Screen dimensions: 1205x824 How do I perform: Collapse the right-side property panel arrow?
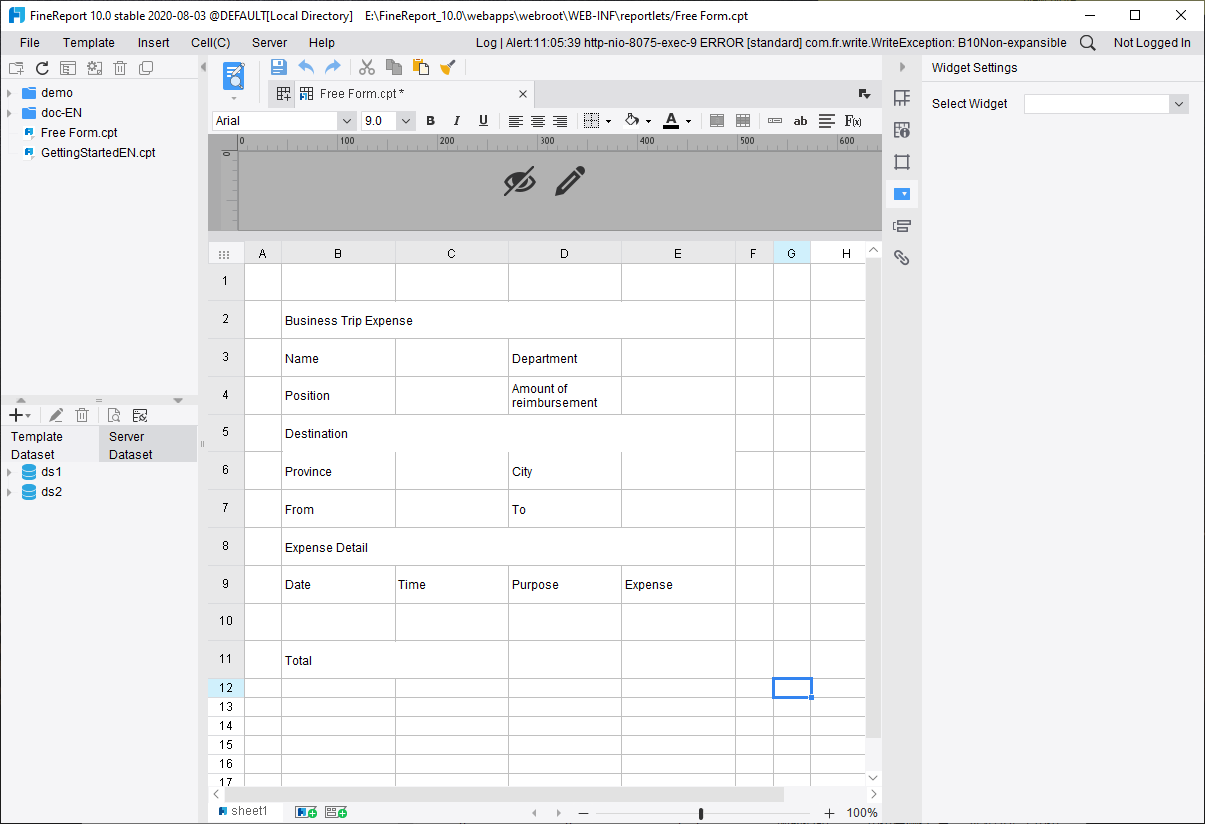(x=902, y=67)
